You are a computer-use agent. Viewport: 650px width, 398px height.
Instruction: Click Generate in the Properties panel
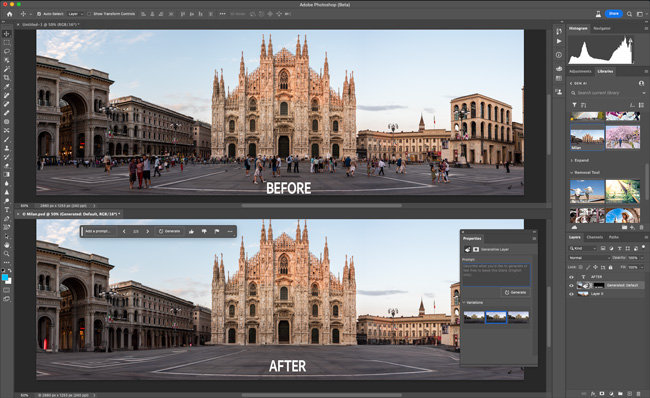(x=515, y=292)
